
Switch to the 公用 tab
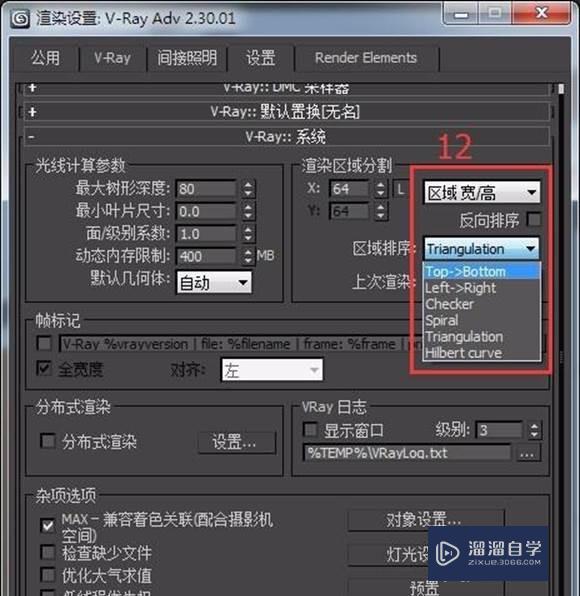click(x=46, y=58)
